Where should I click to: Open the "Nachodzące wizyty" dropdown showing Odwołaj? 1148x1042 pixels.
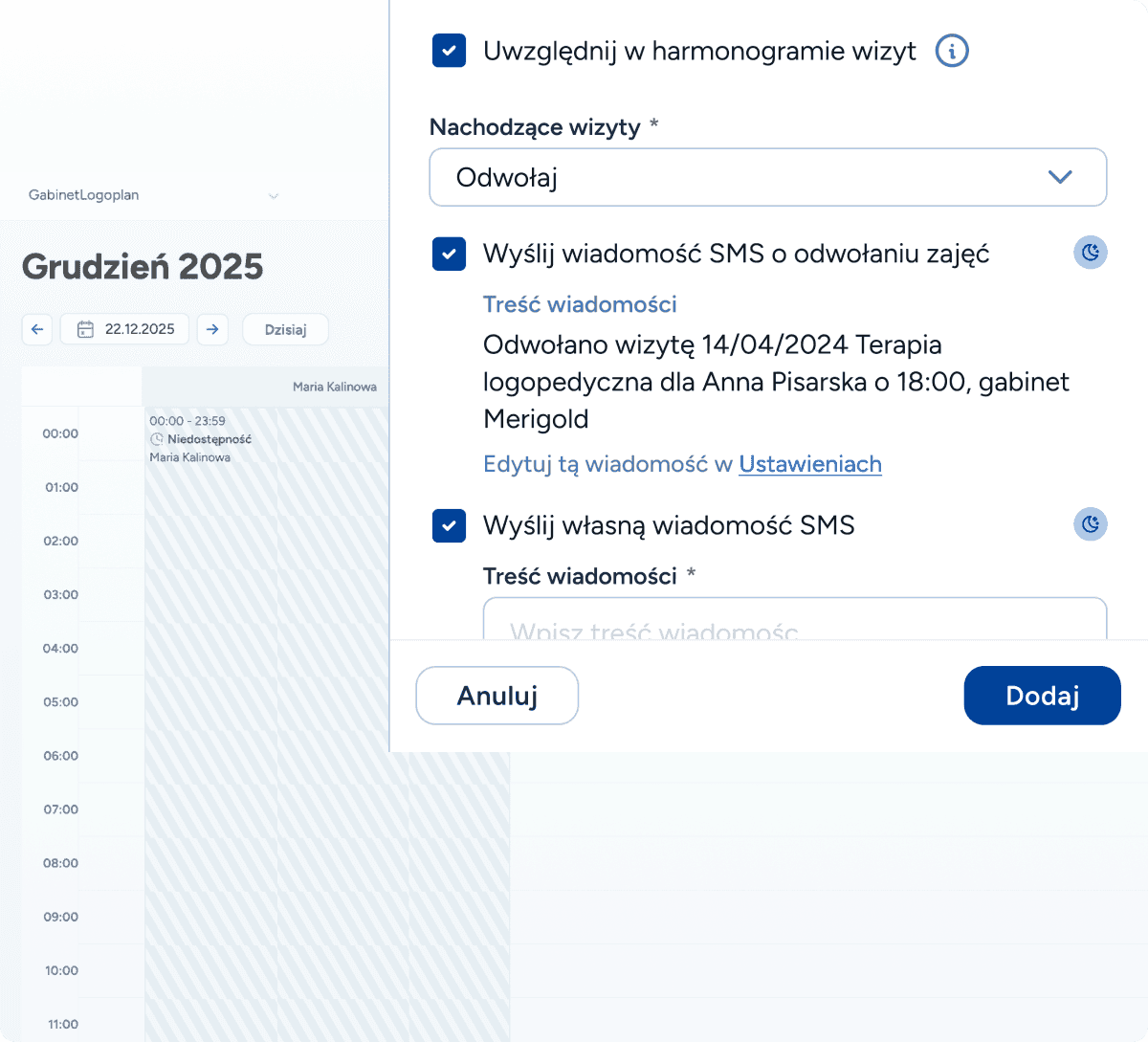767,177
